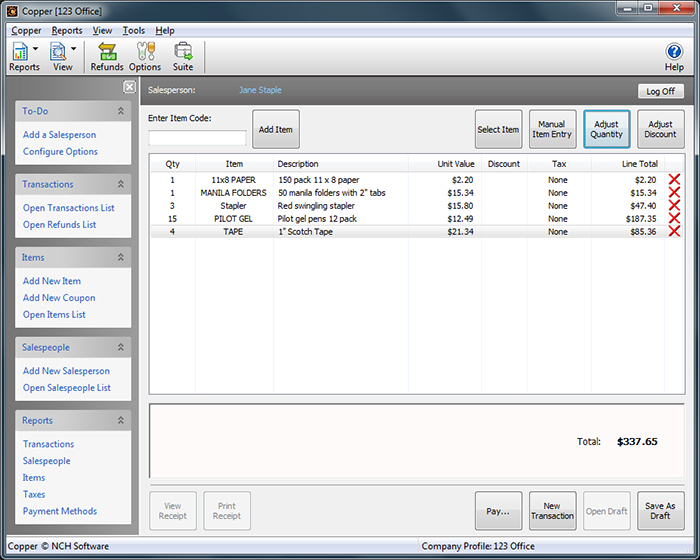The height and width of the screenshot is (560, 700).
Task: Collapse the Transactions sidebar section
Action: [x=121, y=184]
